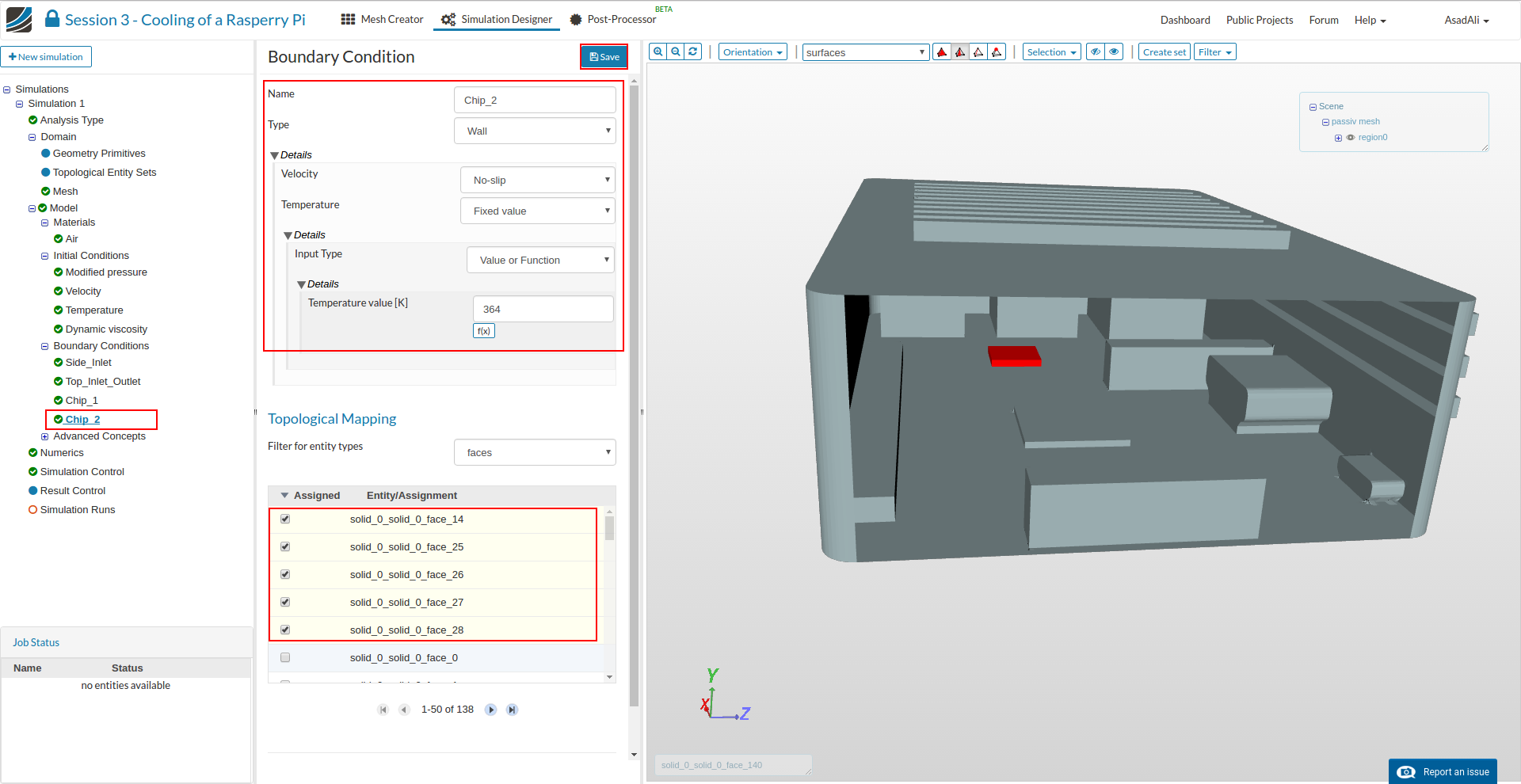This screenshot has width=1521, height=784.
Task: Click the zoom in viewer icon
Action: pyautogui.click(x=658, y=52)
